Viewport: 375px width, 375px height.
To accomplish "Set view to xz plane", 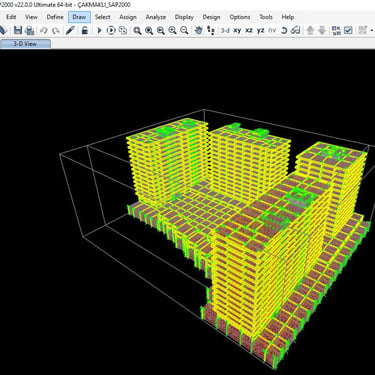I will click(x=249, y=30).
